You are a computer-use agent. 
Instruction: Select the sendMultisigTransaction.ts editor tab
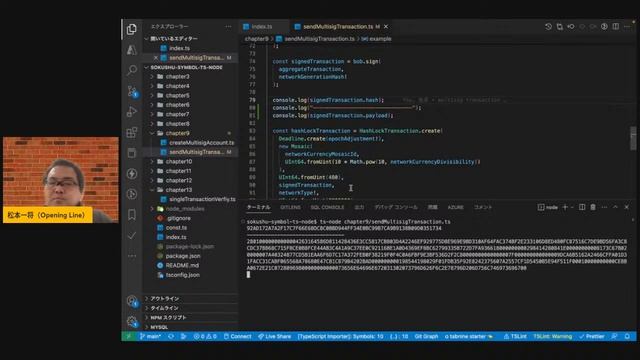click(x=338, y=27)
